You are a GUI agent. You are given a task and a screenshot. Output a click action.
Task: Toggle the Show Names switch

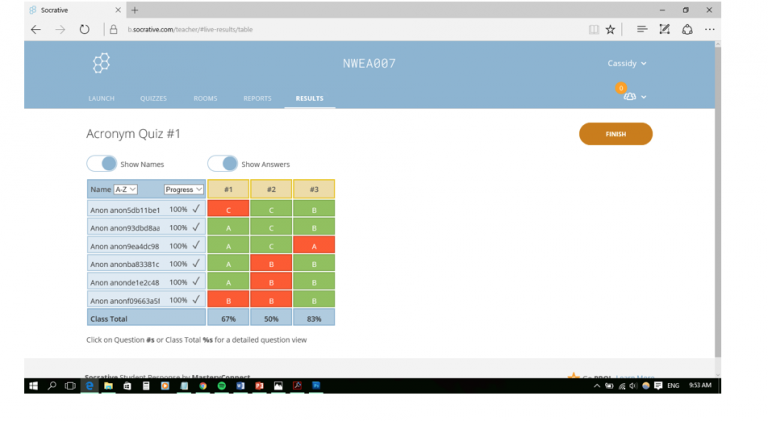click(x=101, y=164)
